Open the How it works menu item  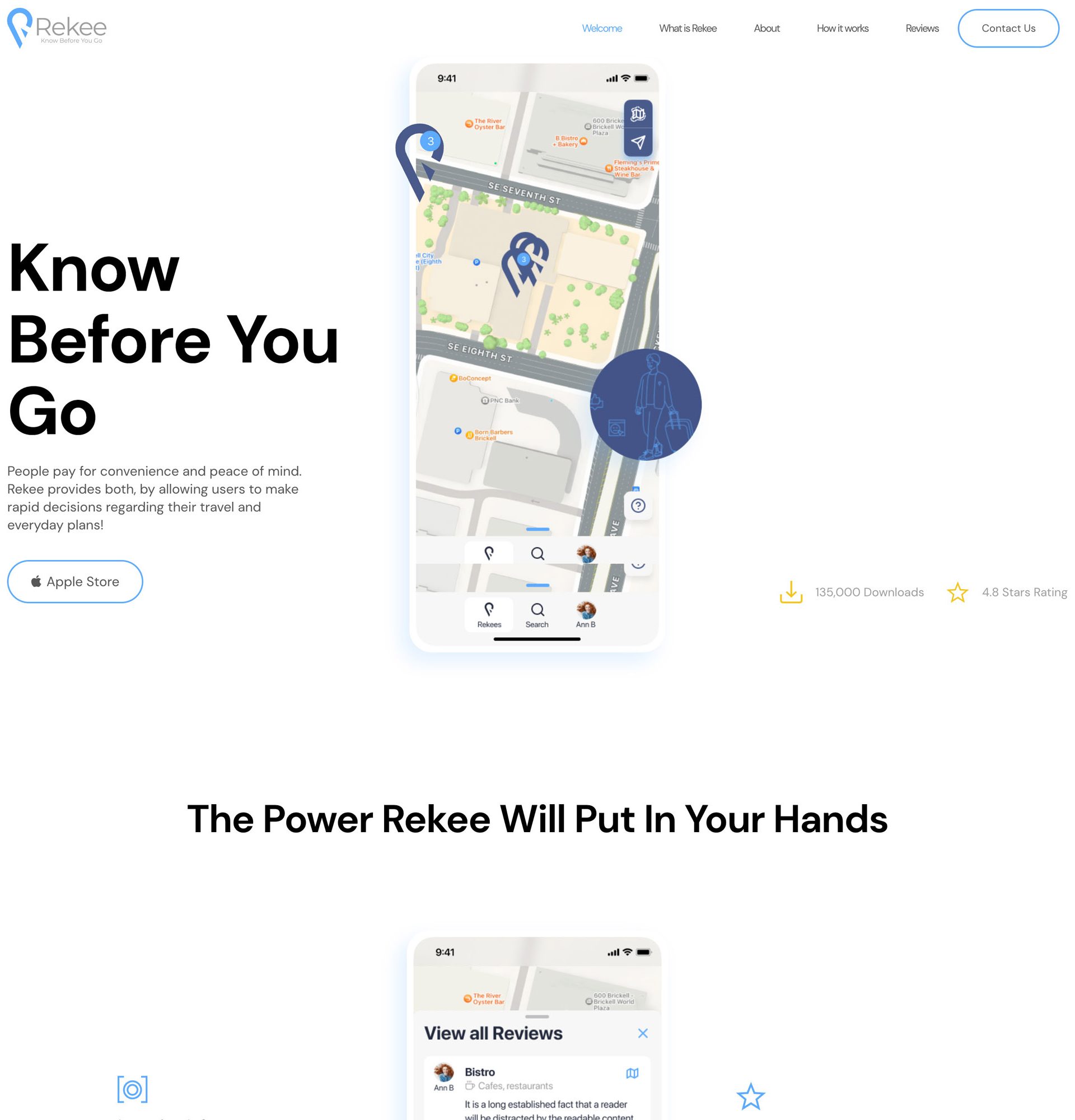[843, 28]
